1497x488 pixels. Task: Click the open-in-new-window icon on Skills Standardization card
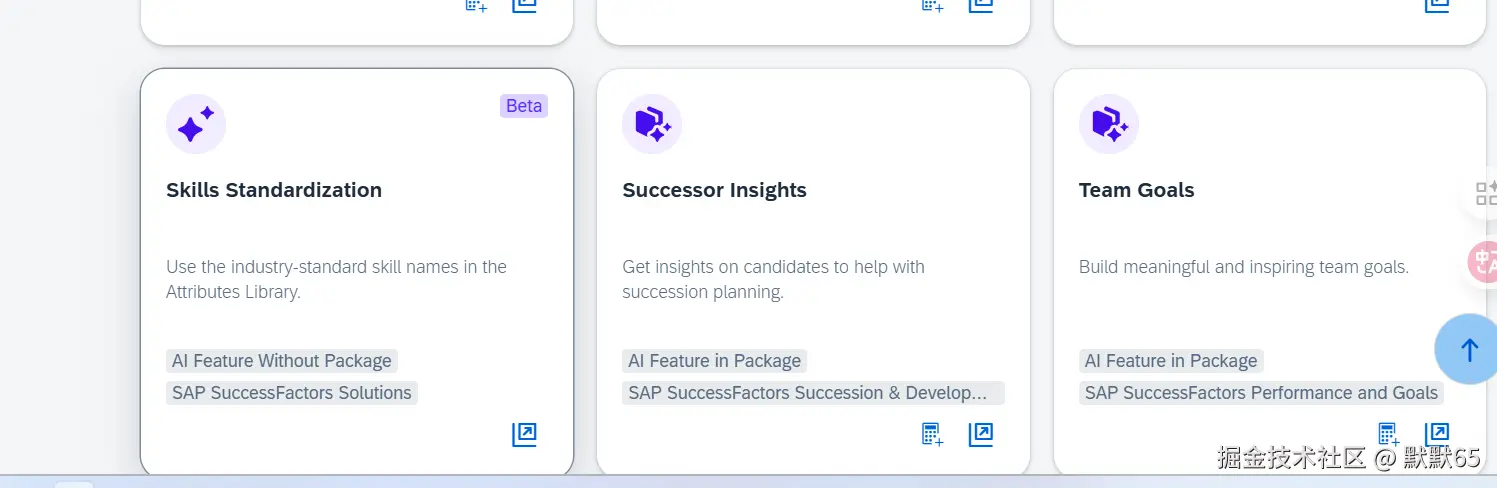pyautogui.click(x=524, y=434)
